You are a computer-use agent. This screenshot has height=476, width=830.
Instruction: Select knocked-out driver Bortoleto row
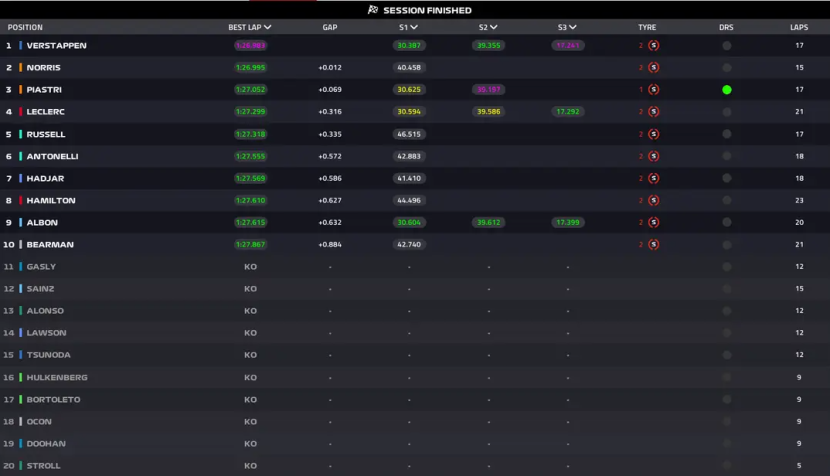[x=415, y=400]
